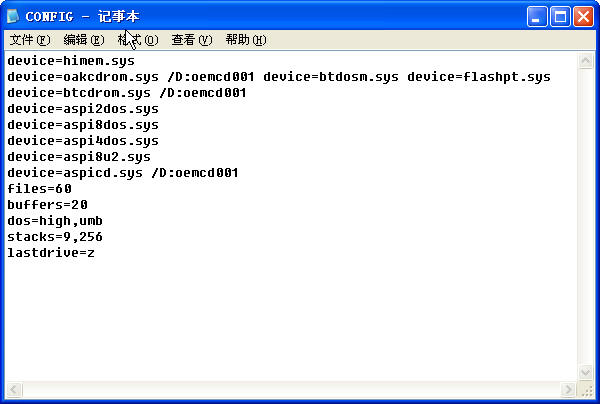The width and height of the screenshot is (600, 404).
Task: Open the 格式(O) menu
Action: tap(138, 40)
